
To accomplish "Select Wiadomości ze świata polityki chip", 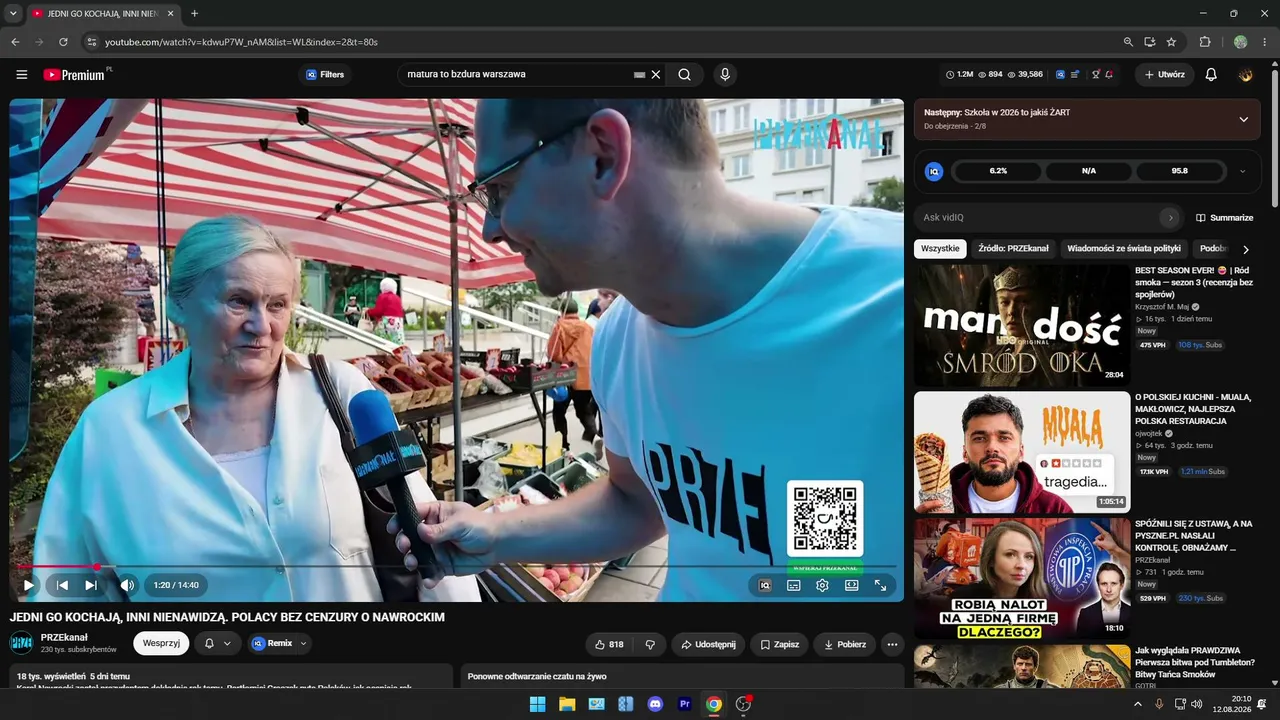I will click(1124, 249).
